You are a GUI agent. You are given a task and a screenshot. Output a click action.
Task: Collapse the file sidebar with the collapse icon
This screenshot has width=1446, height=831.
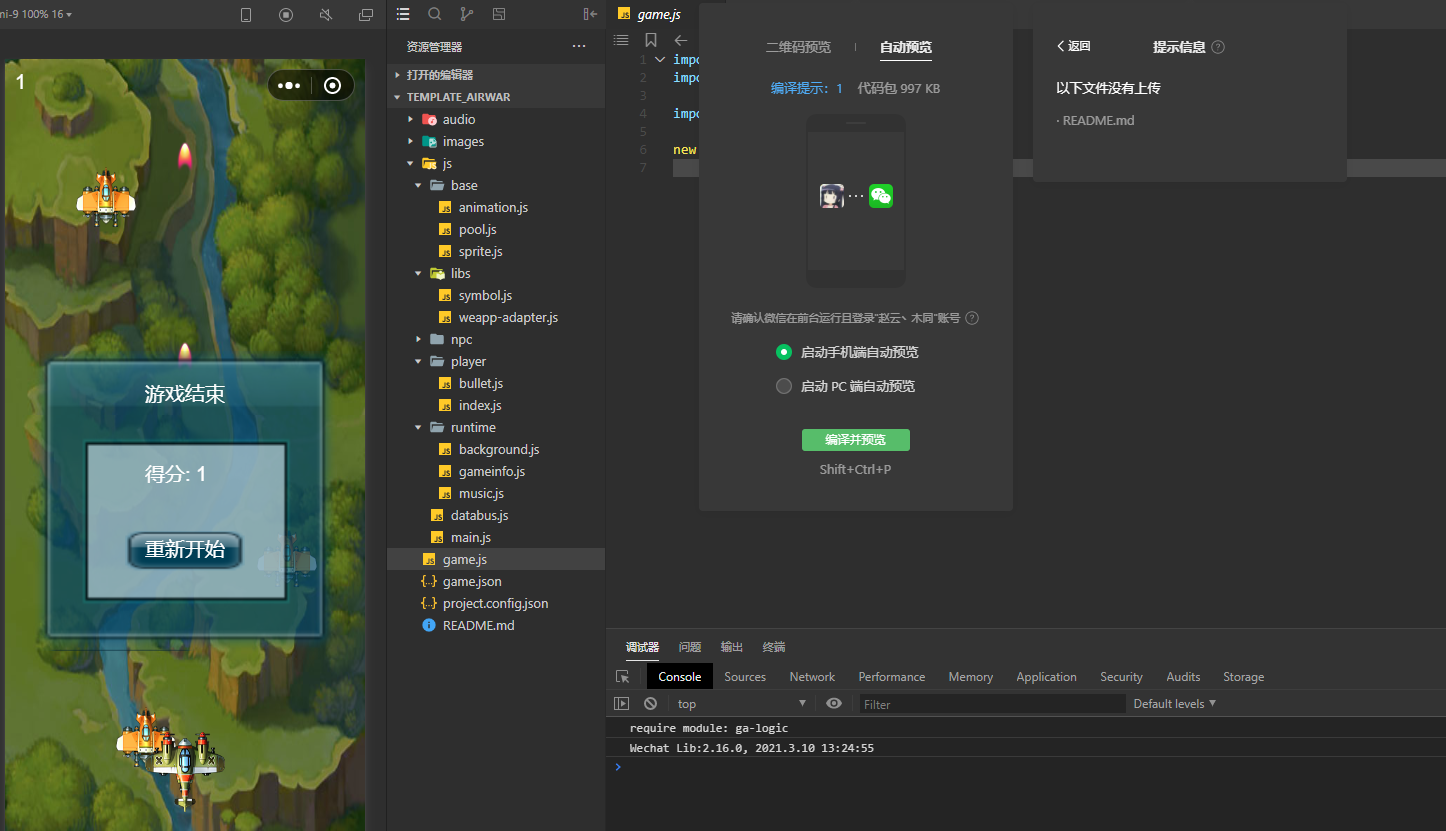tap(590, 14)
